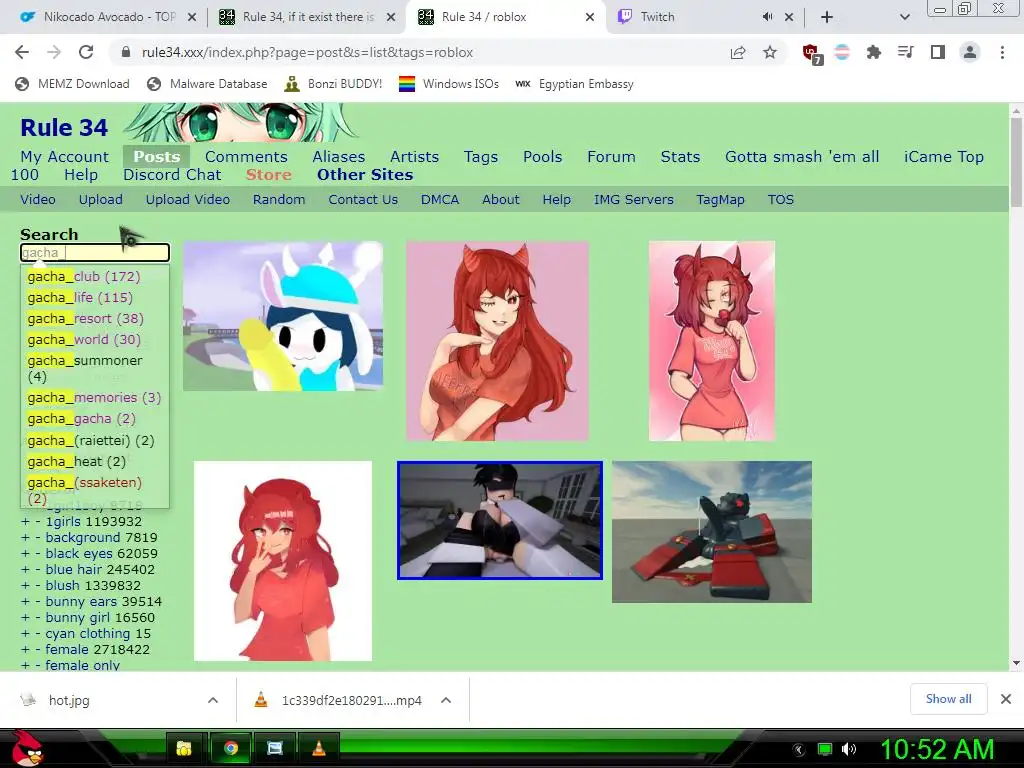This screenshot has width=1024, height=768.
Task: Open the Store link
Action: click(x=268, y=175)
